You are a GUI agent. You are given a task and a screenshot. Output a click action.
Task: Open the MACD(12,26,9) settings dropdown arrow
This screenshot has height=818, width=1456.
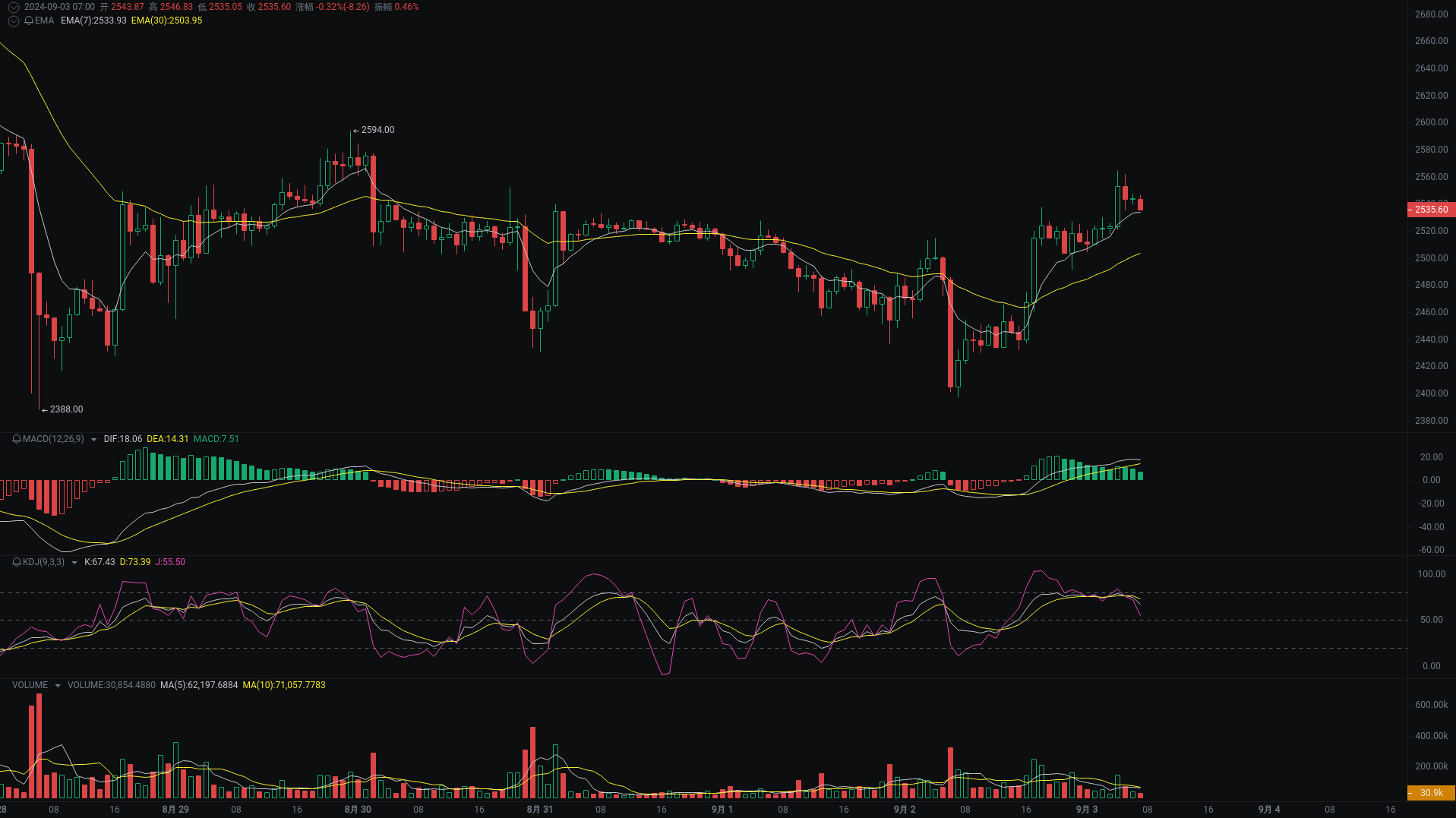coord(93,439)
